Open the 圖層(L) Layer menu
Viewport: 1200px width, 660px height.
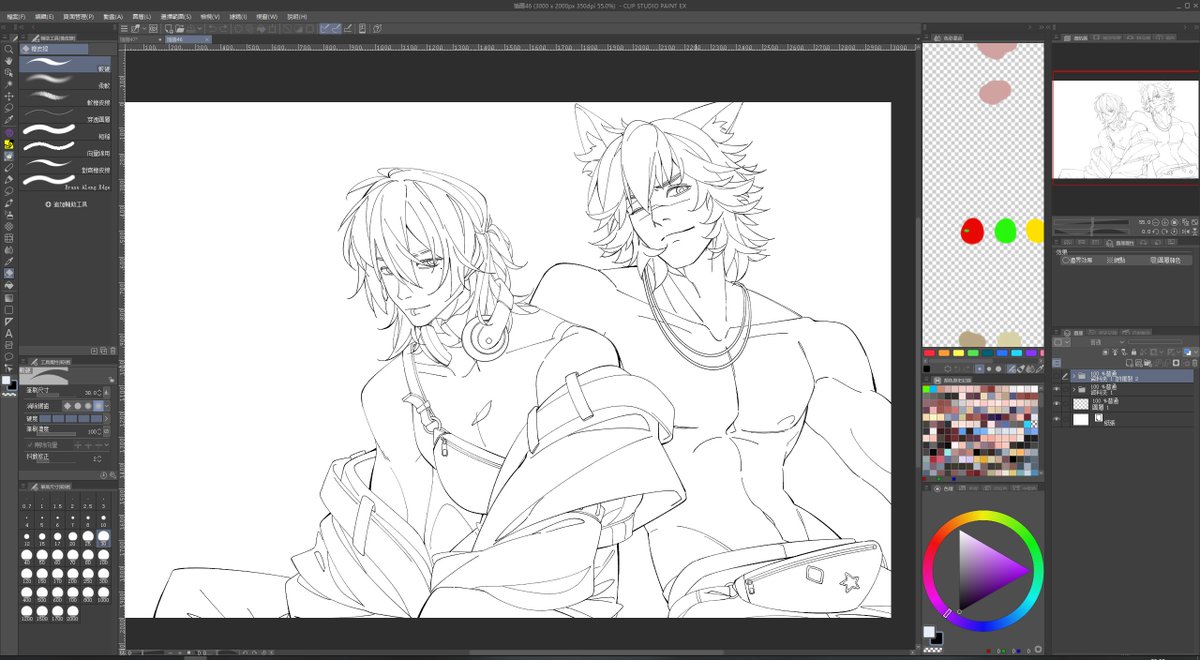(140, 17)
